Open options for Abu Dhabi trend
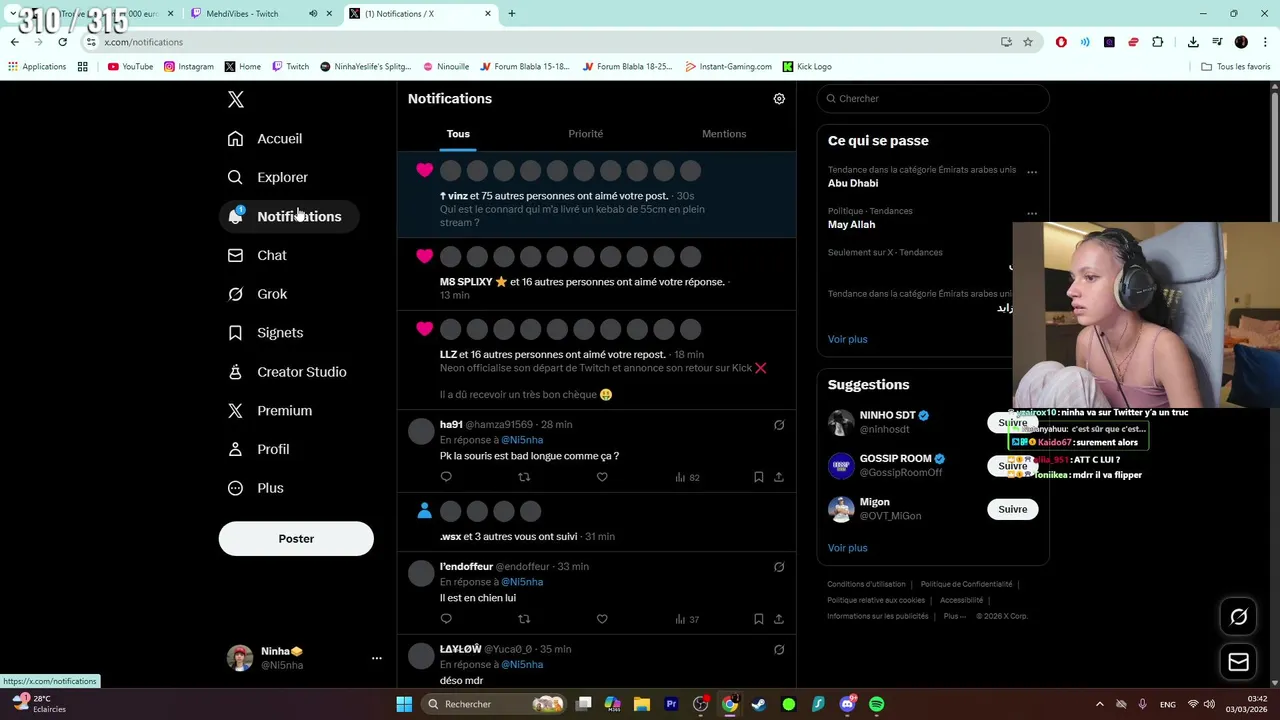The height and width of the screenshot is (720, 1280). coord(1032,172)
